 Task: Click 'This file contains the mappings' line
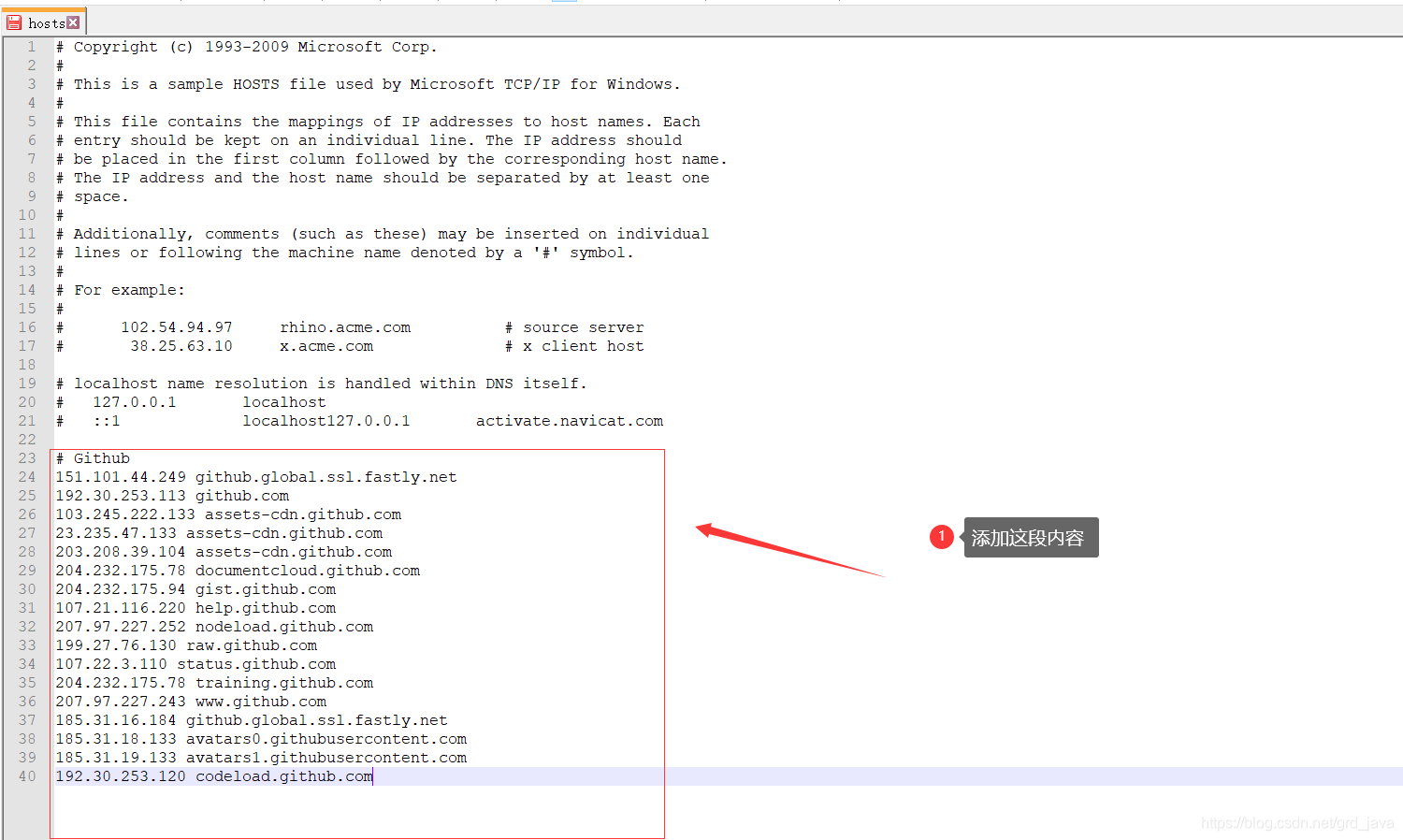pyautogui.click(x=378, y=122)
